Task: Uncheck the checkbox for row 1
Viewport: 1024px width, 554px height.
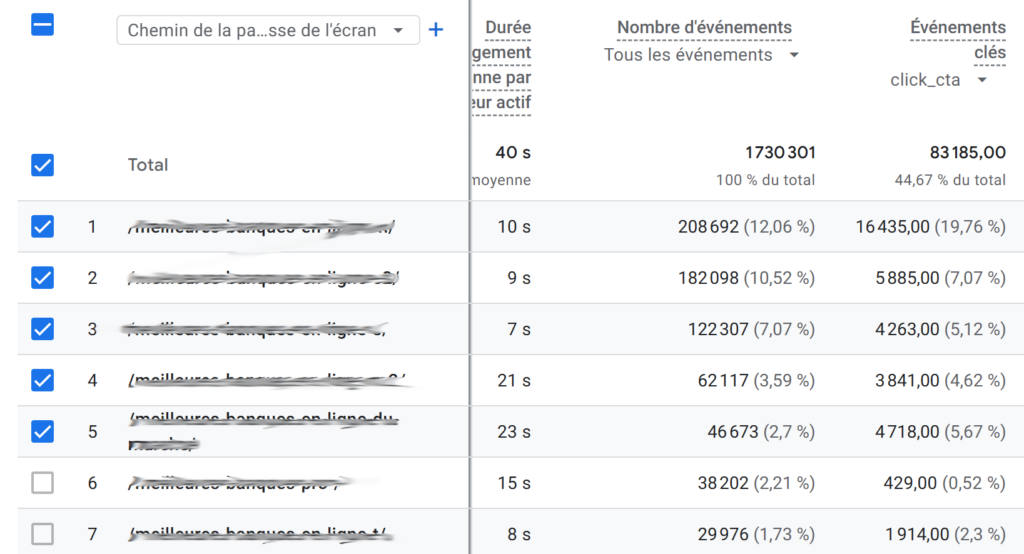Action: click(42, 227)
